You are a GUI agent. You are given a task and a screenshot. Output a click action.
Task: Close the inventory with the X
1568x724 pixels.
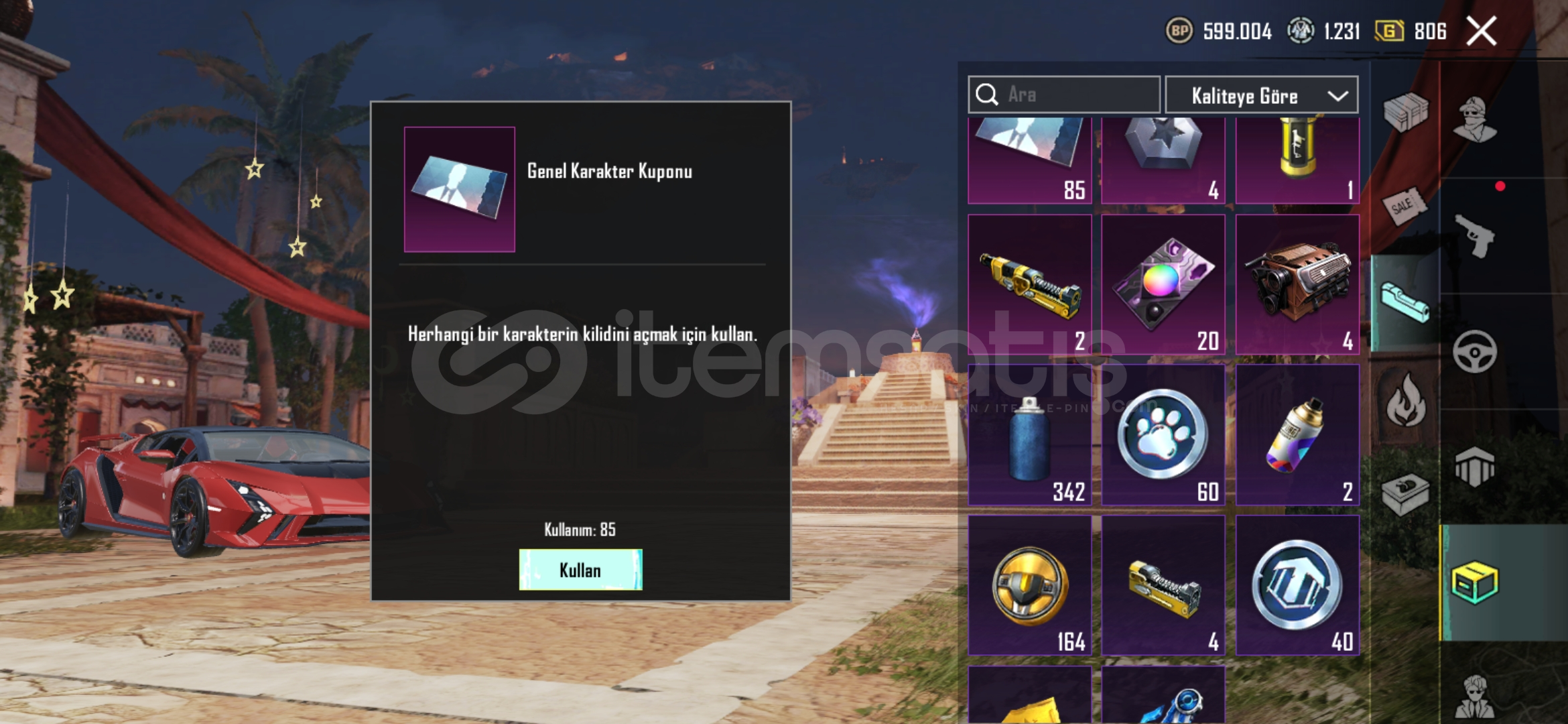click(x=1482, y=31)
